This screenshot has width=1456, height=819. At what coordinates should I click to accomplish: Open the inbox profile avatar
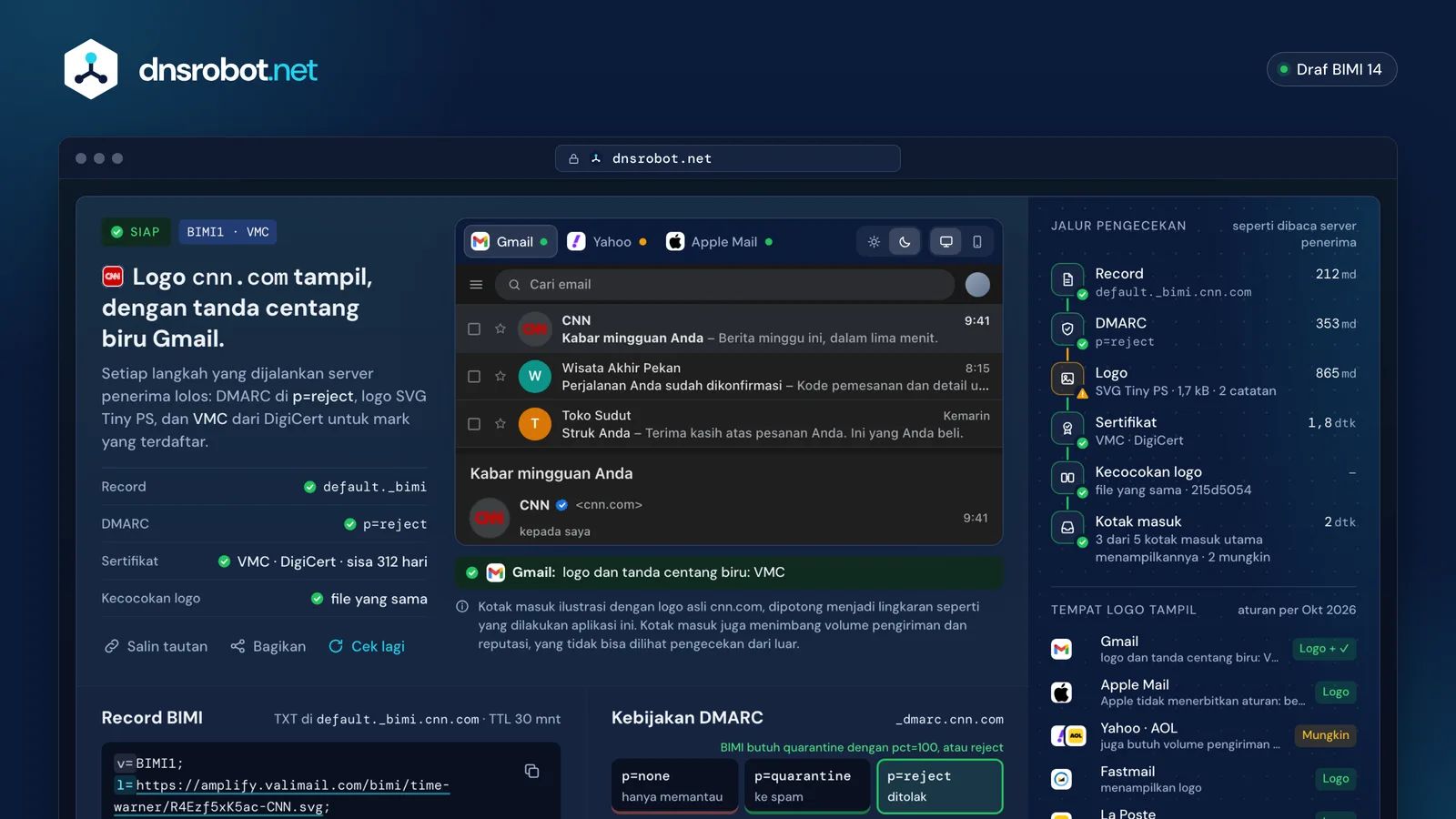coord(977,285)
